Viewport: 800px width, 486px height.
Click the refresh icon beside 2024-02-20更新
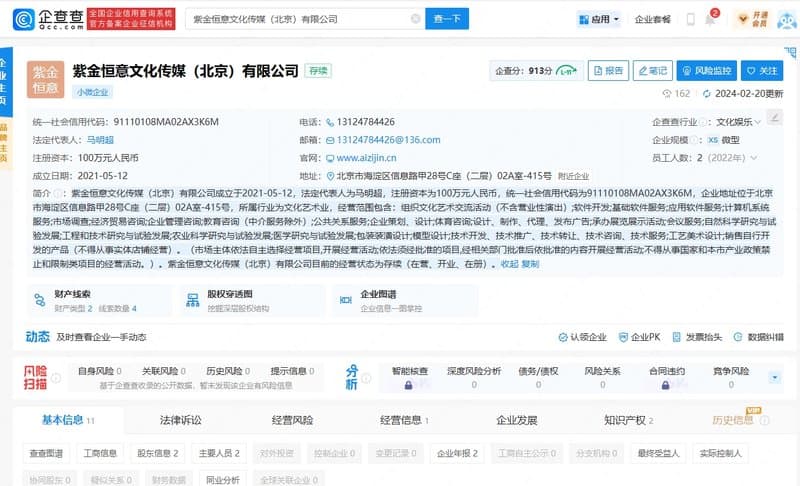pyautogui.click(x=707, y=94)
